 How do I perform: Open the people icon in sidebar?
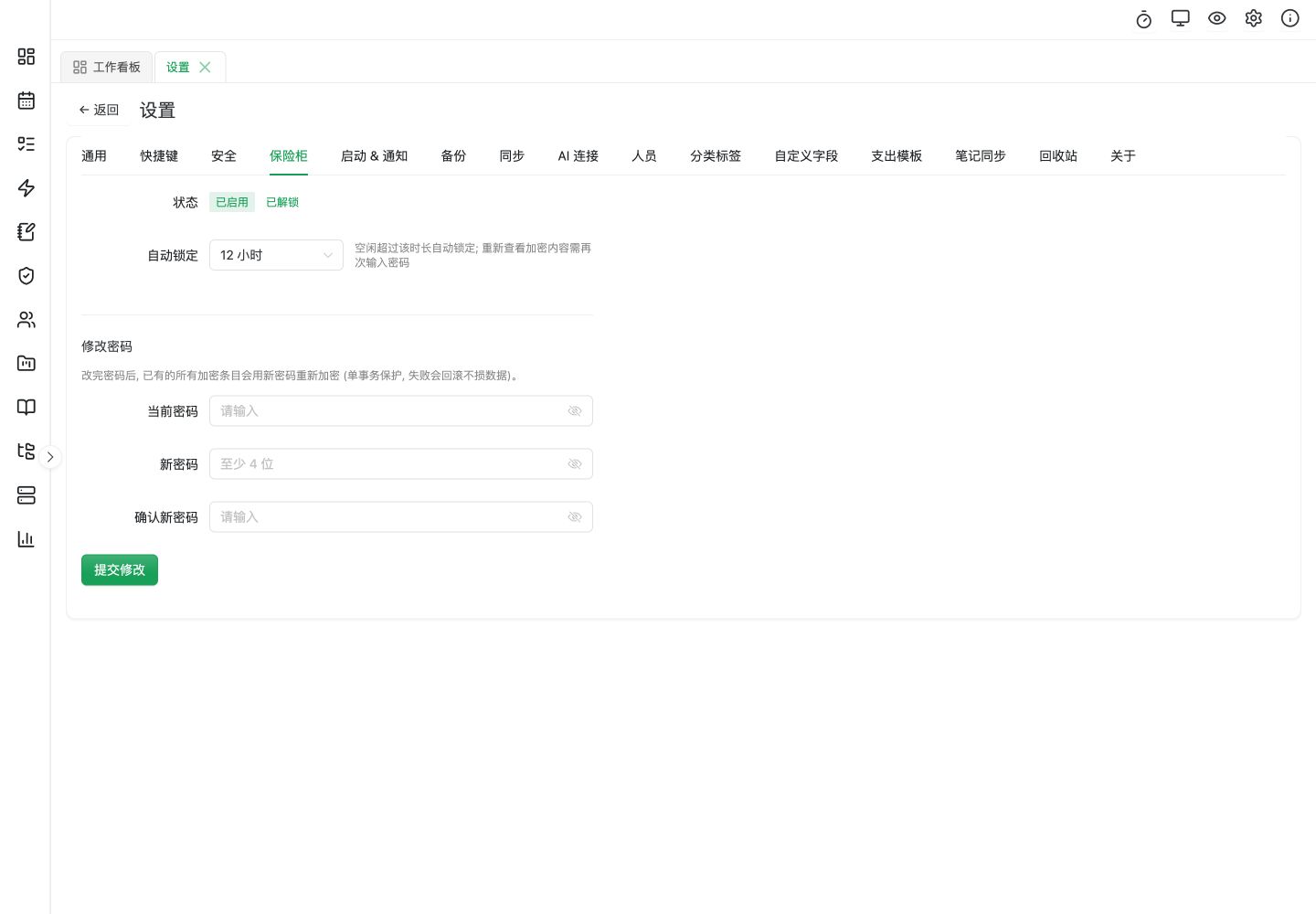[x=27, y=320]
